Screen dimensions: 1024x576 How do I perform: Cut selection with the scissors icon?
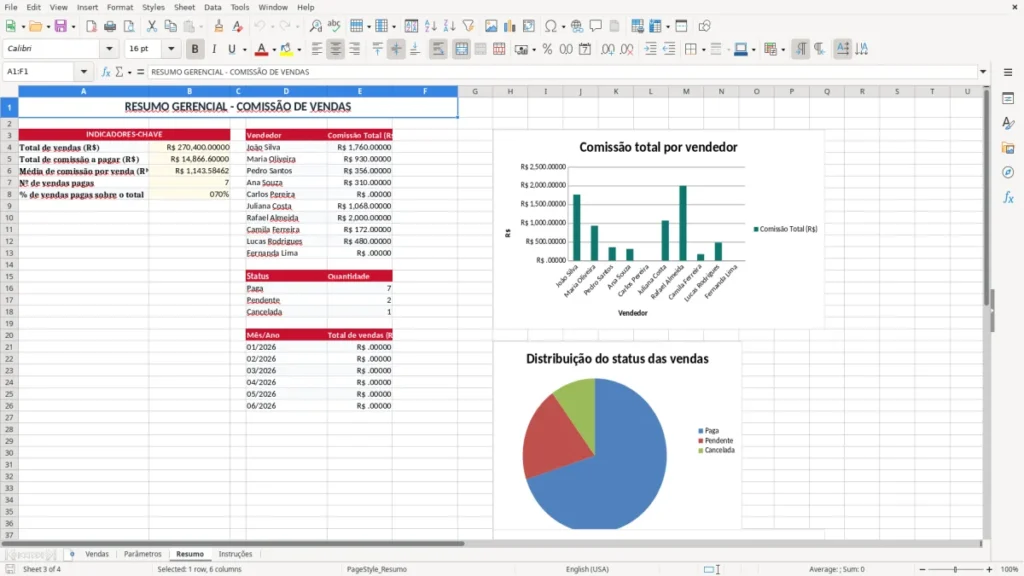(x=152, y=26)
